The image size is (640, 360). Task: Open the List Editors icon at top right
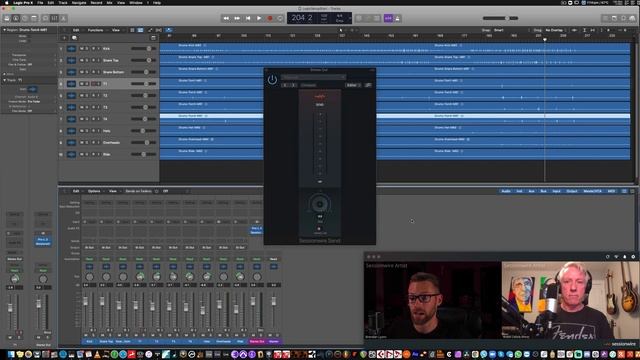[x=605, y=18]
